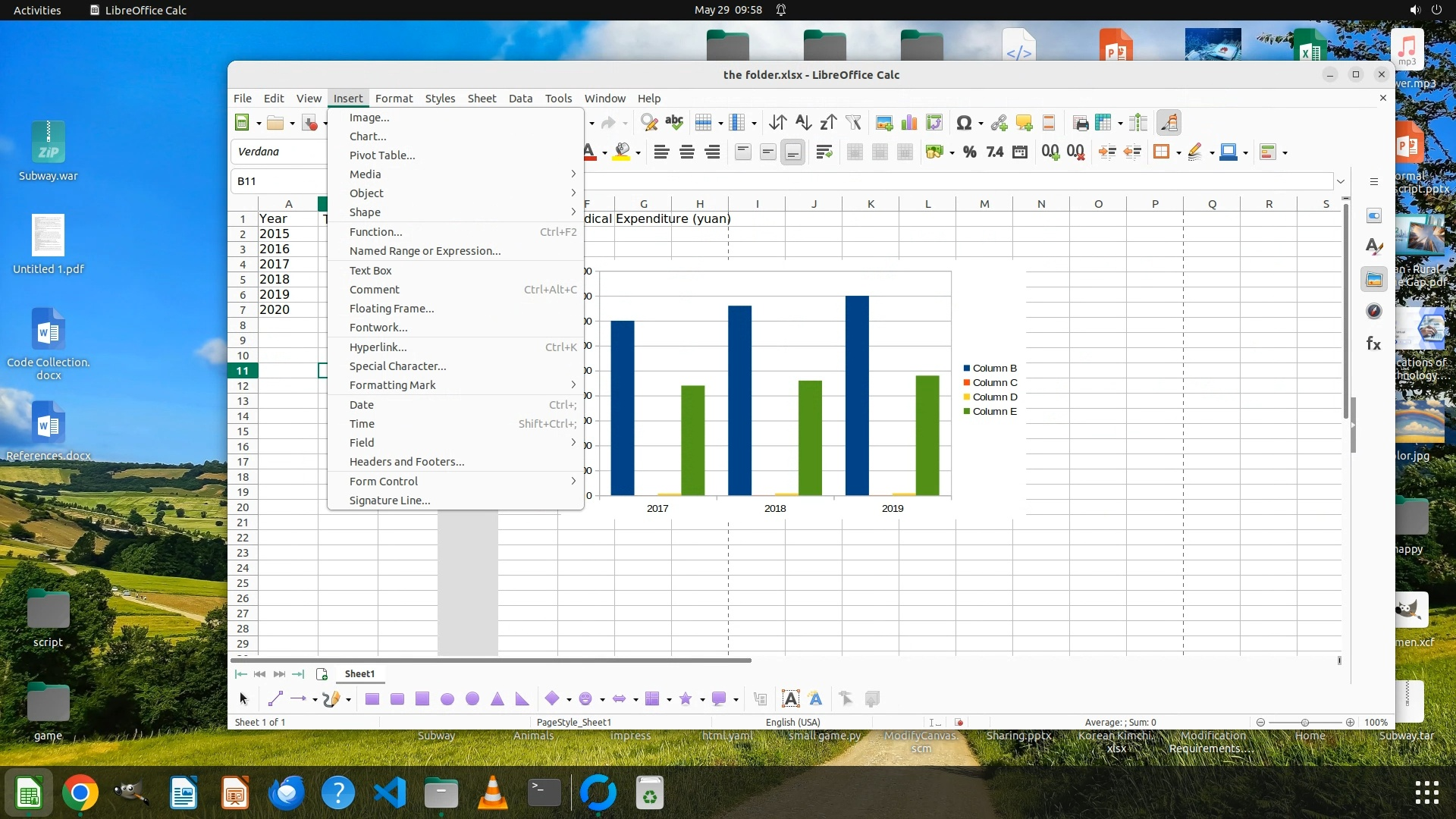This screenshot has width=1456, height=819.
Task: Open the Format menu
Action: [394, 99]
